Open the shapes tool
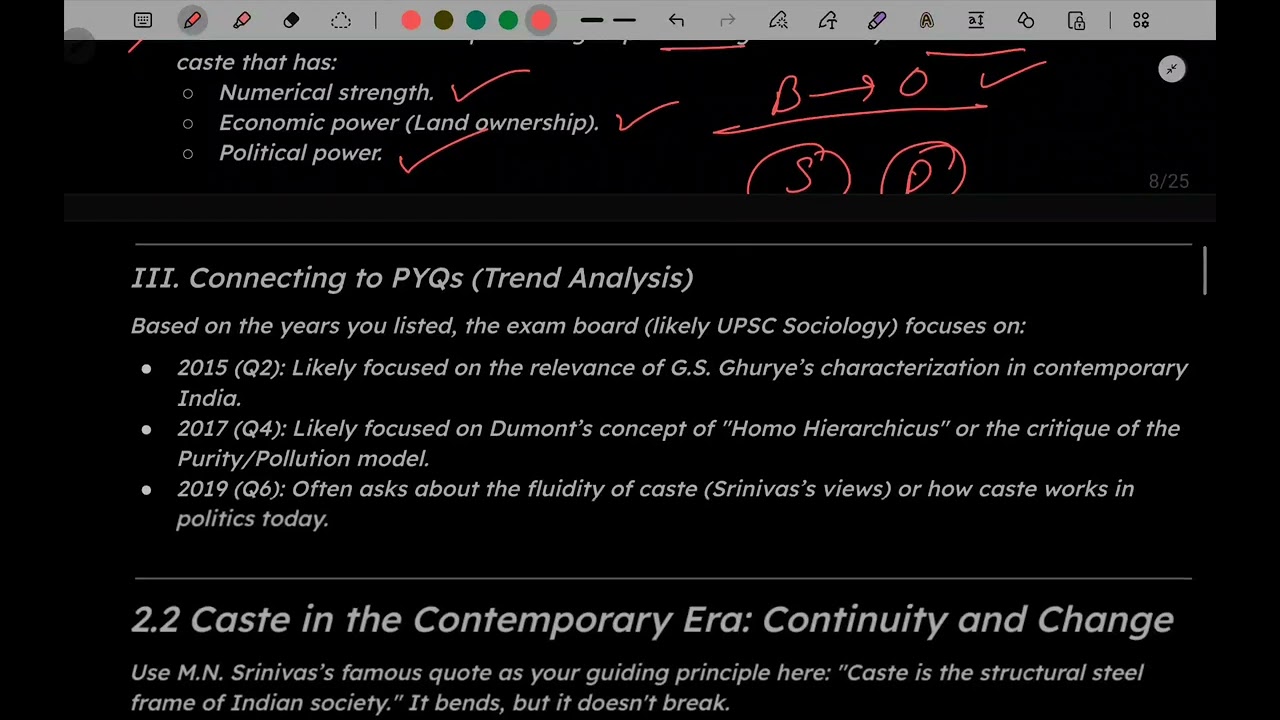The width and height of the screenshot is (1280, 720). (1026, 20)
